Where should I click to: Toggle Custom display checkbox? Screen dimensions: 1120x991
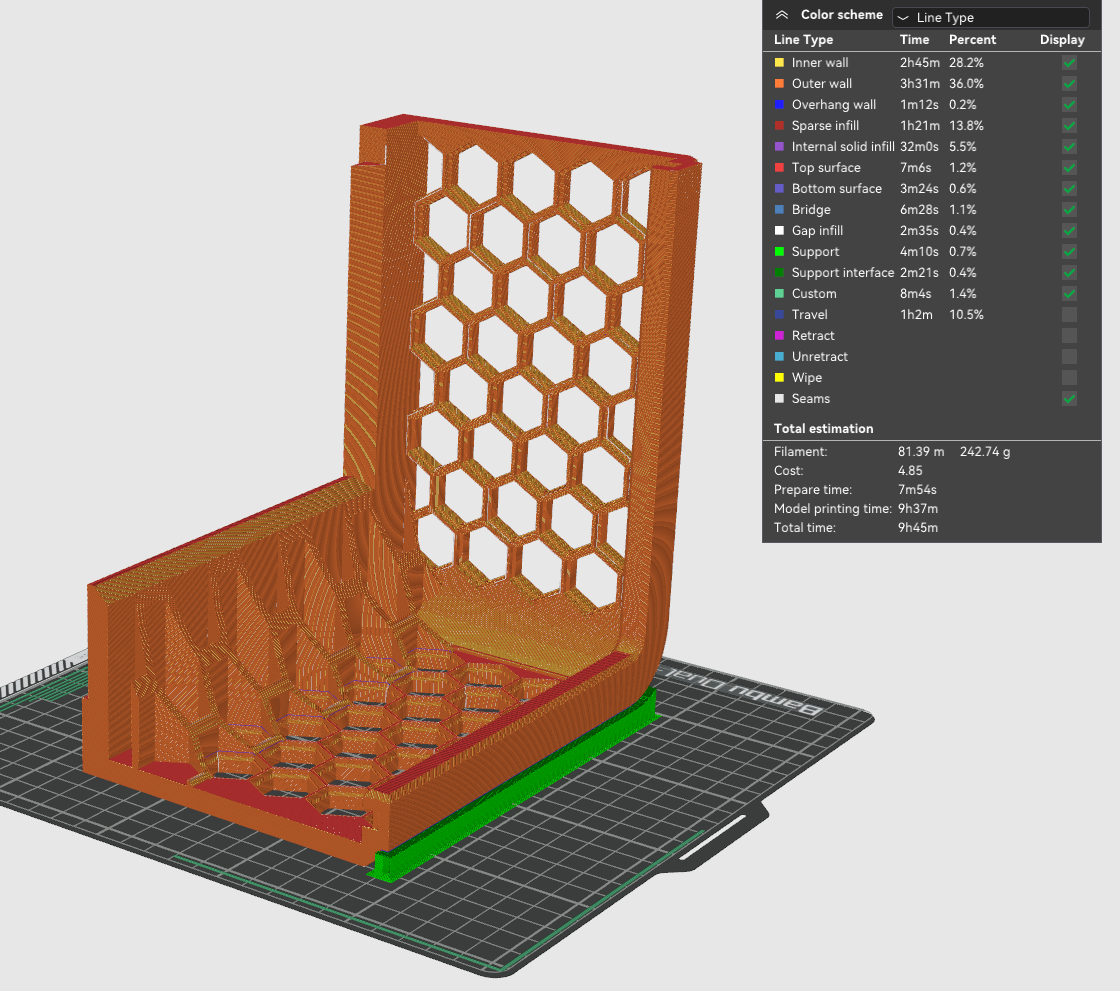[x=1069, y=294]
